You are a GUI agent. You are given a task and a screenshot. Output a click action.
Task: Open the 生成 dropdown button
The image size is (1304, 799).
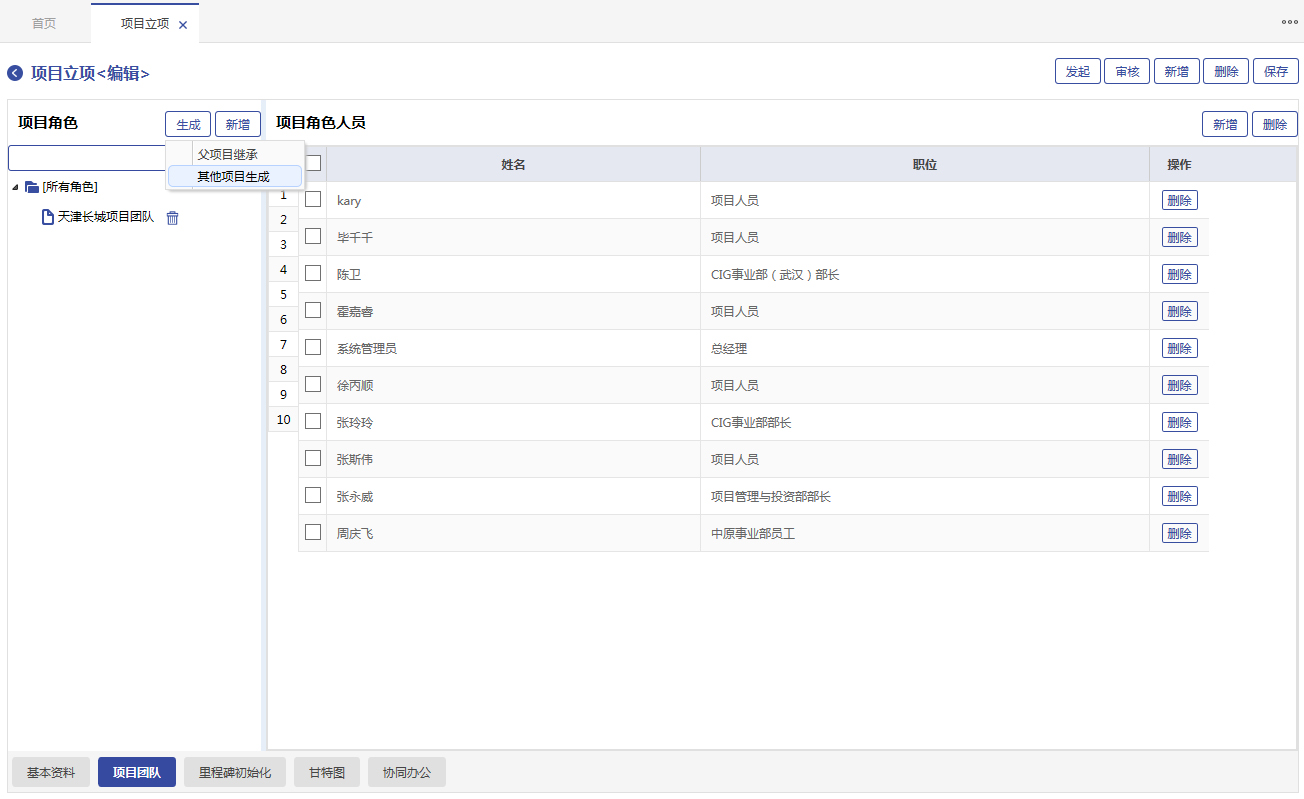(188, 124)
